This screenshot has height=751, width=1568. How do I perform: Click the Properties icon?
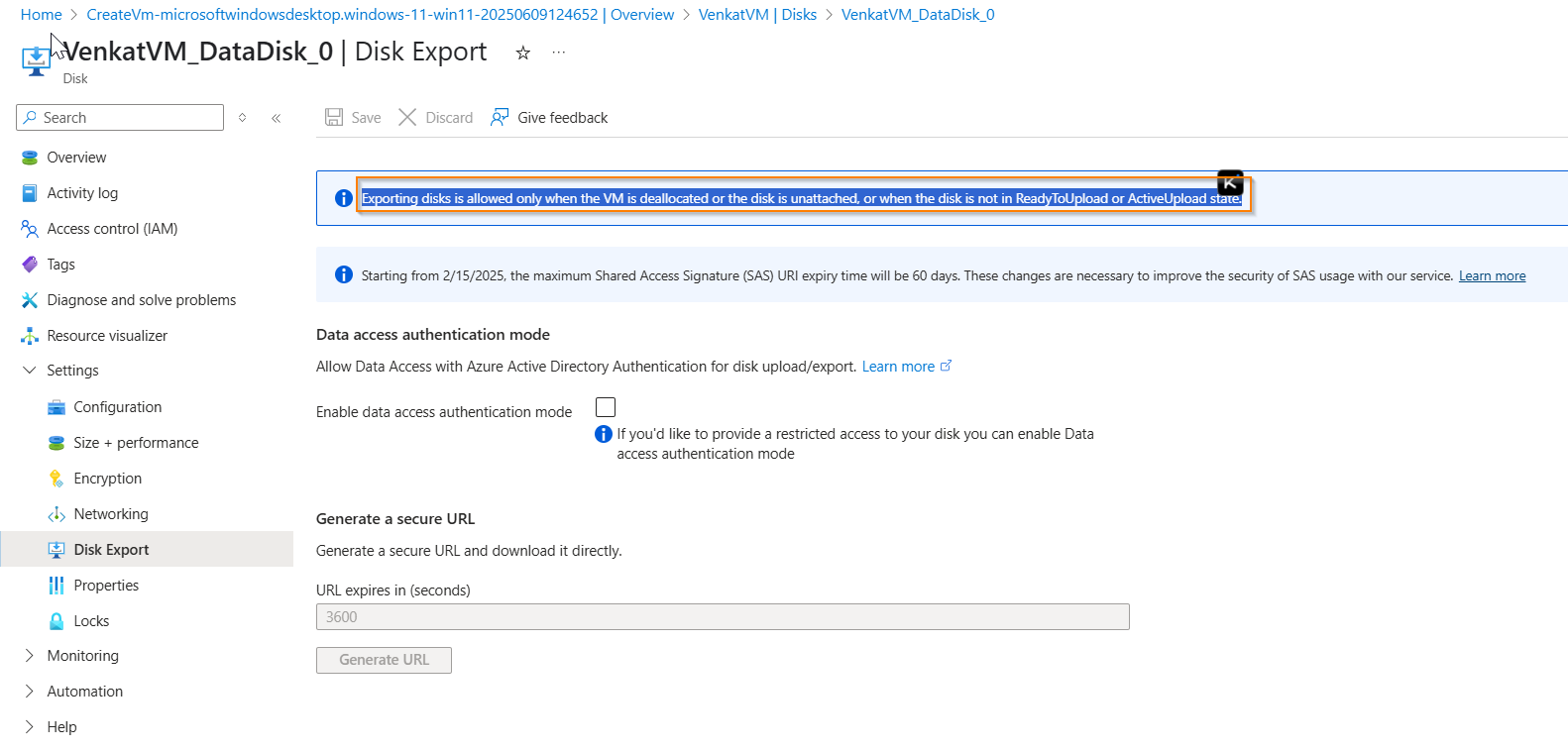click(x=56, y=586)
